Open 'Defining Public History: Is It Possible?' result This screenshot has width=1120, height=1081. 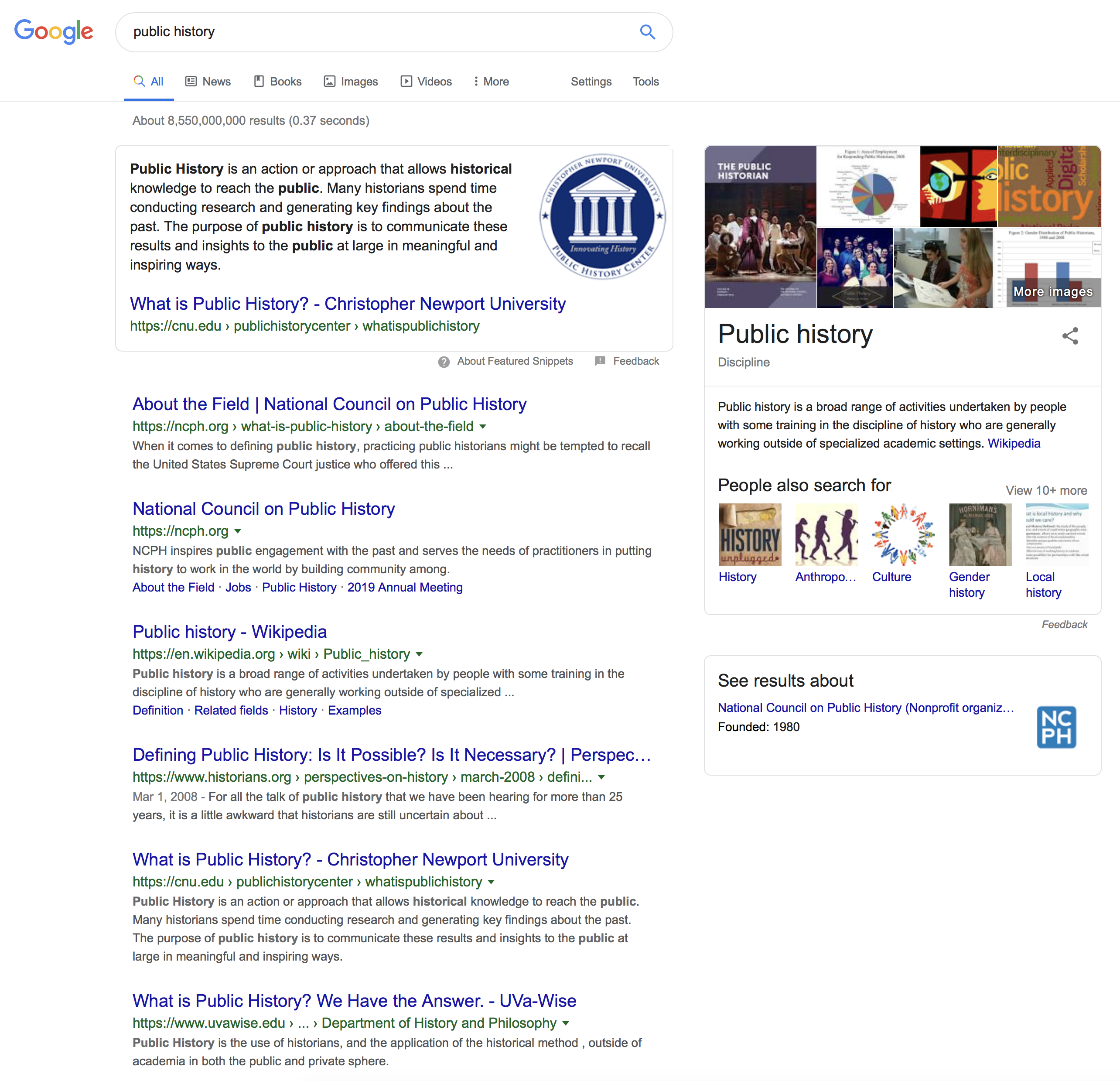pyautogui.click(x=391, y=755)
